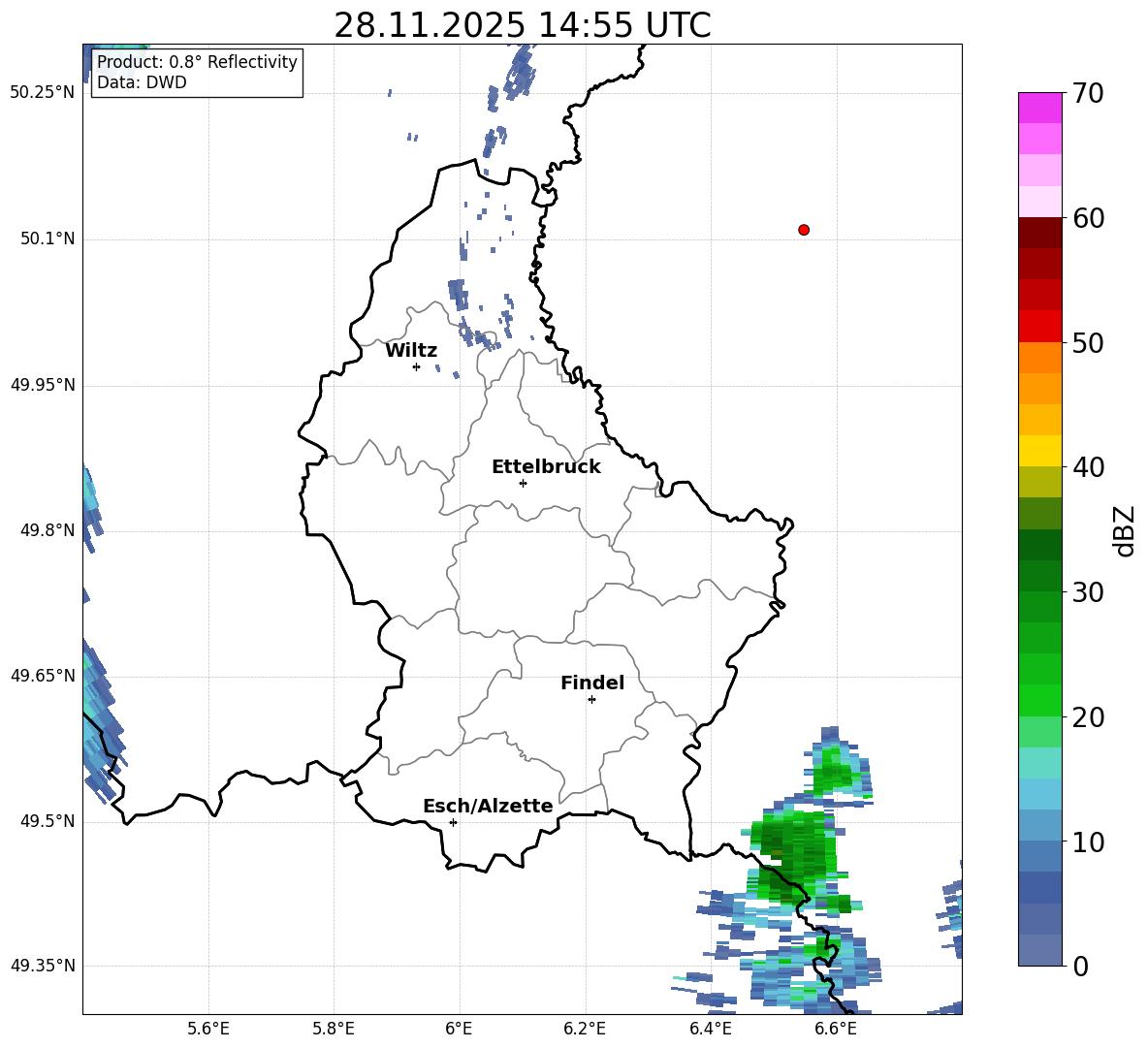Click the bright red colorbar segment above 50
Image resolution: width=1148 pixels, height=1048 pixels.
[x=1039, y=327]
